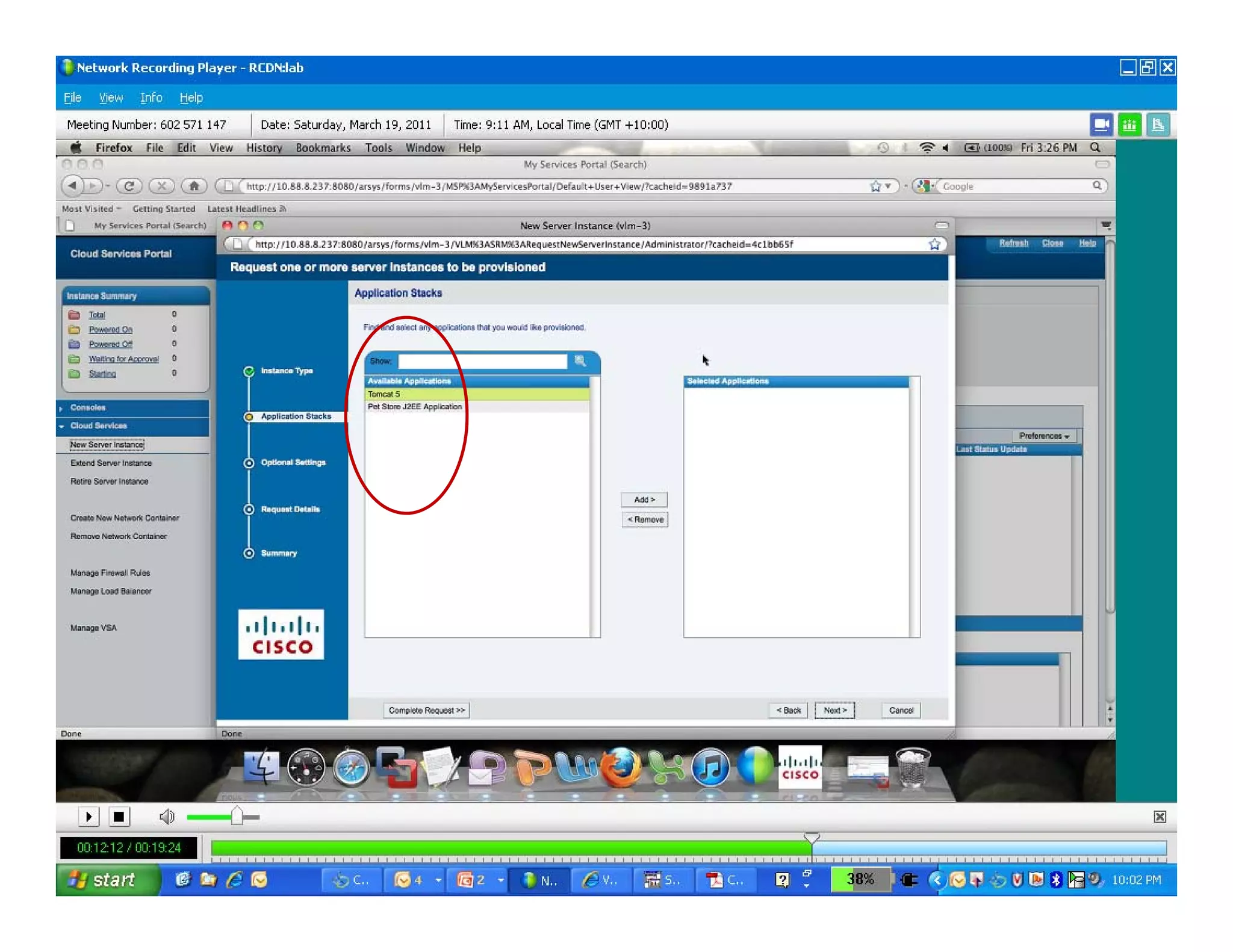Open the Trash in the dock
The height and width of the screenshot is (952, 1233).
(x=913, y=768)
